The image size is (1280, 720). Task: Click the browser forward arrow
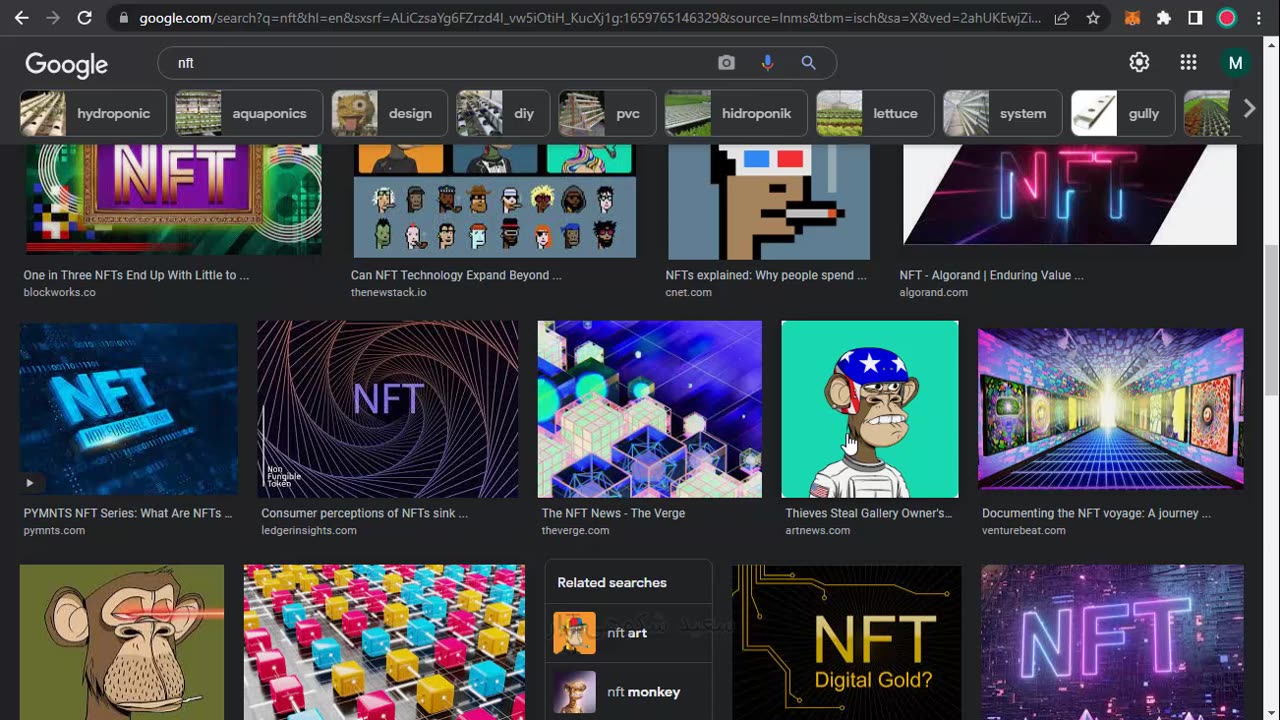pos(53,18)
